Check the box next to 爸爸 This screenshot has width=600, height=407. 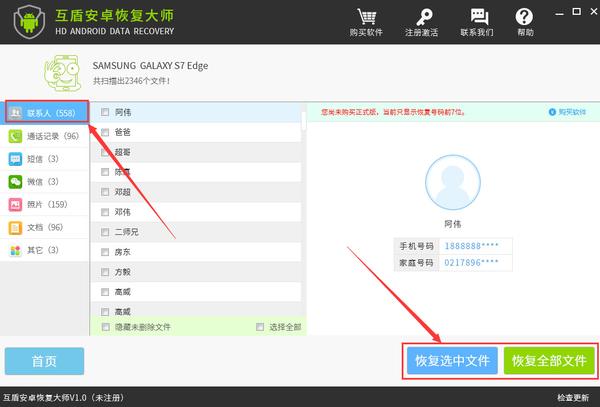click(x=105, y=132)
